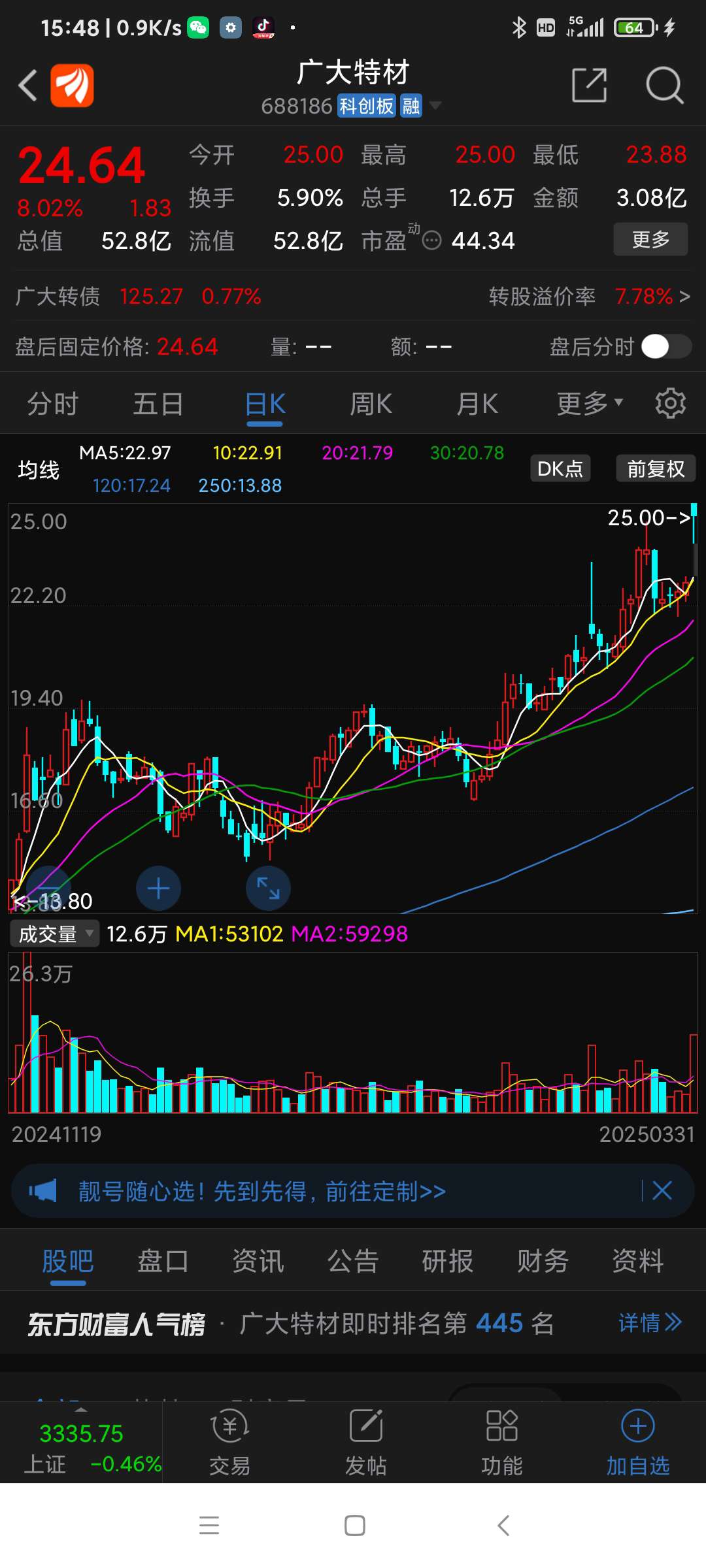Tap Android back chevron button

(x=503, y=1526)
